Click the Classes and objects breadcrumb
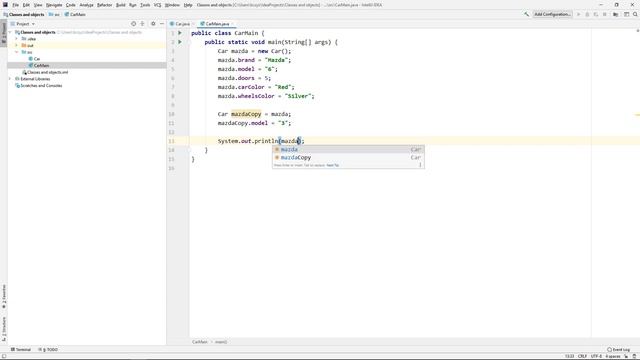Viewport: 640px width, 360px height. [x=24, y=14]
